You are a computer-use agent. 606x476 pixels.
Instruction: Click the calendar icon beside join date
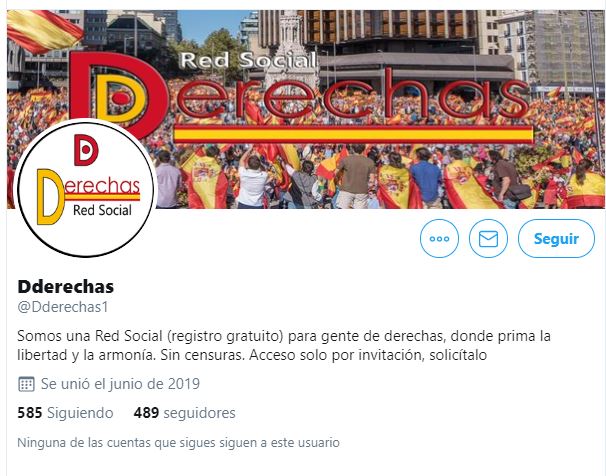[26, 384]
